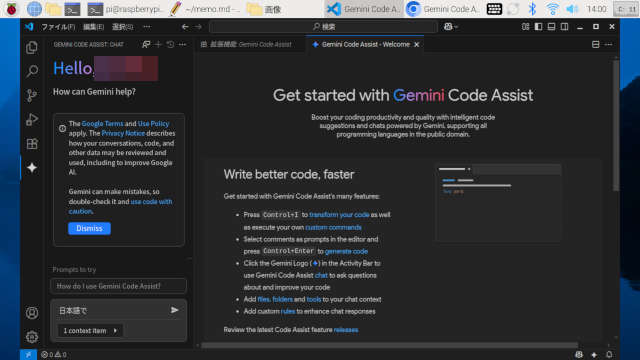Open the Source Control view
Viewport: 640px width, 360px height.
(x=32, y=96)
